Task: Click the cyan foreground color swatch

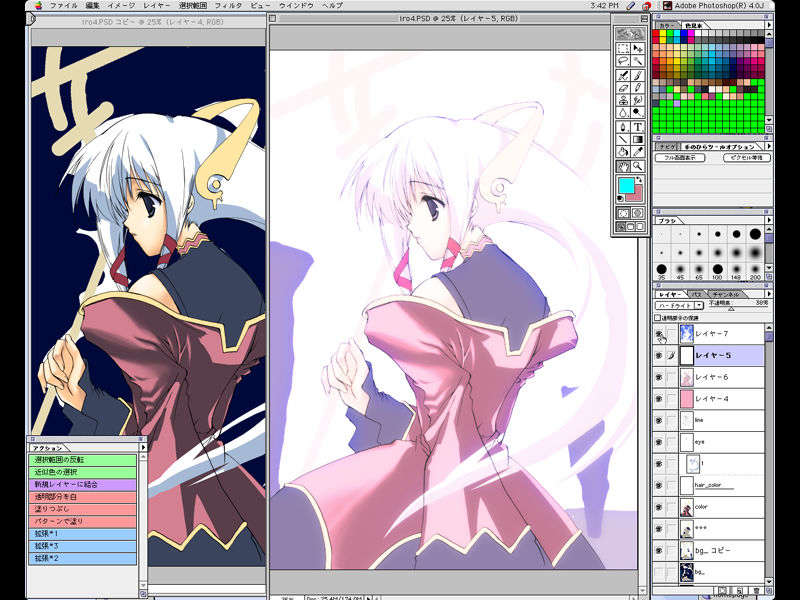Action: point(626,184)
